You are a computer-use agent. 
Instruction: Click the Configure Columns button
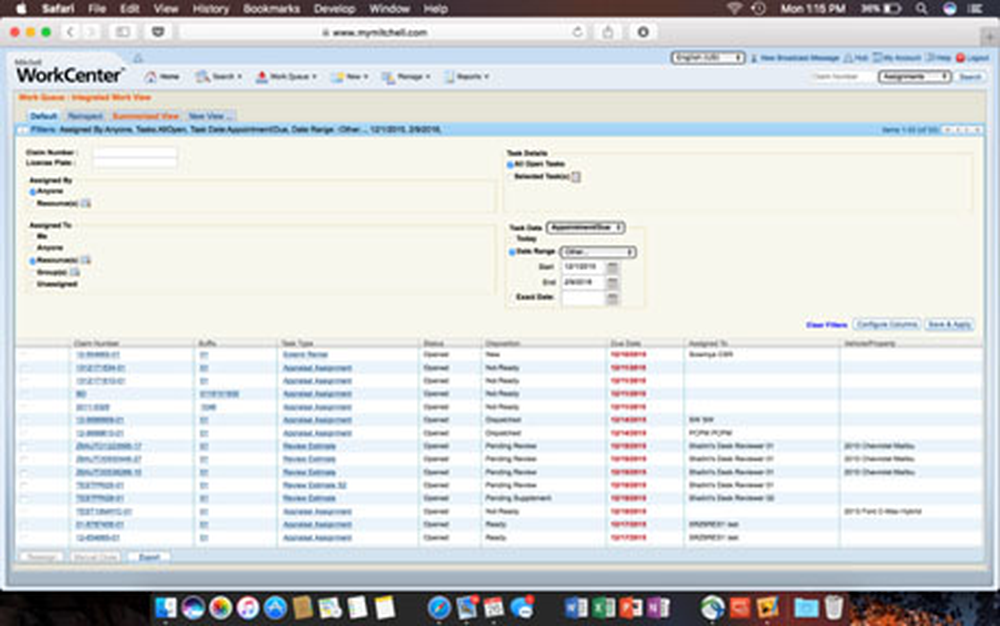coord(886,324)
